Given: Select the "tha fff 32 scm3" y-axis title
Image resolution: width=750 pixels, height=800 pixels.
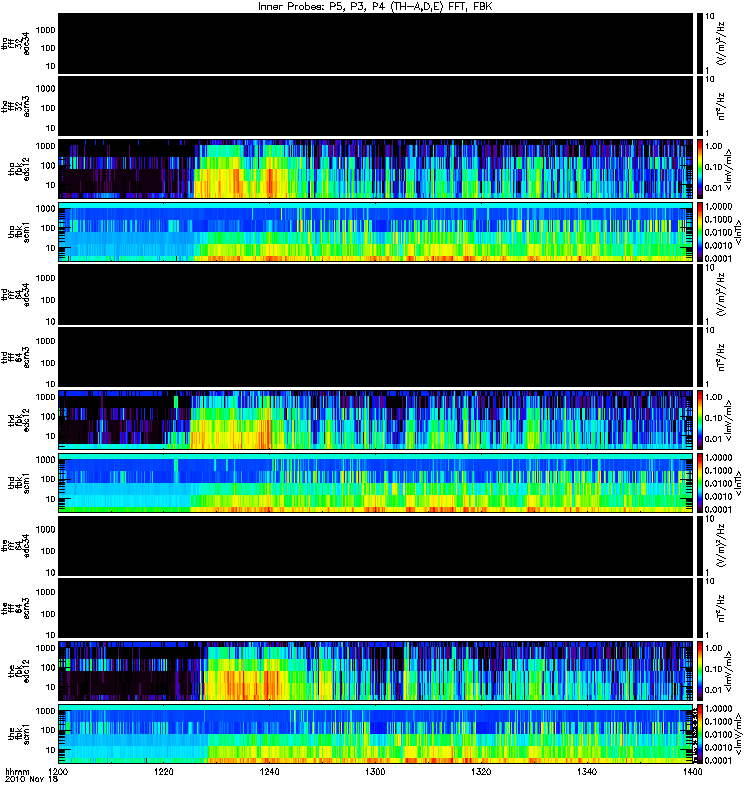Looking at the screenshot, I should pyautogui.click(x=16, y=107).
